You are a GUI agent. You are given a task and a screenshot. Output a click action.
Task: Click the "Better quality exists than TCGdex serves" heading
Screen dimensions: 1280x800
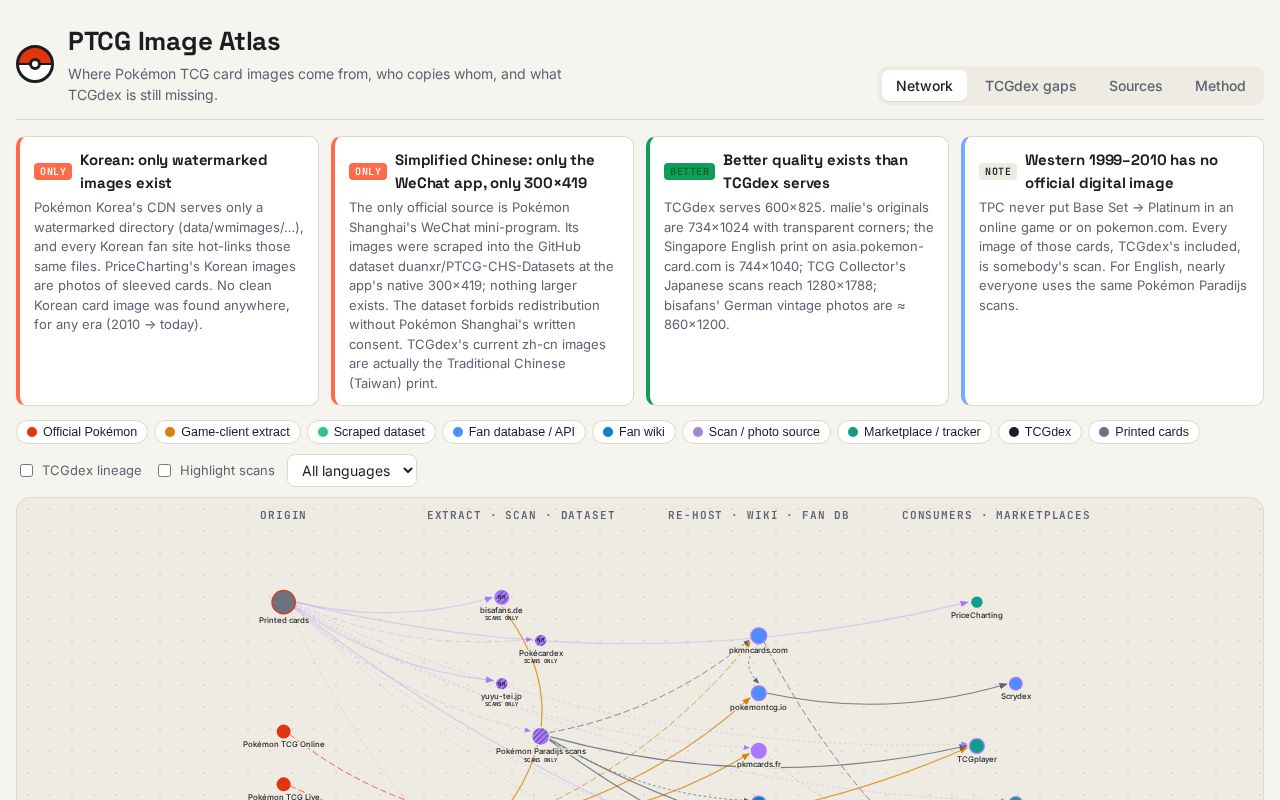[x=816, y=171]
